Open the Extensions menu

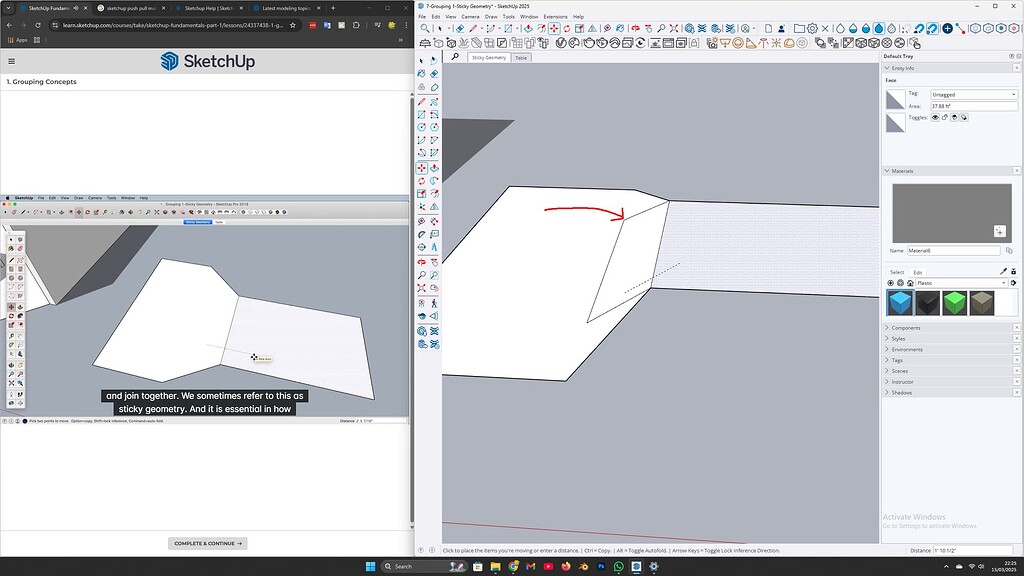[554, 16]
